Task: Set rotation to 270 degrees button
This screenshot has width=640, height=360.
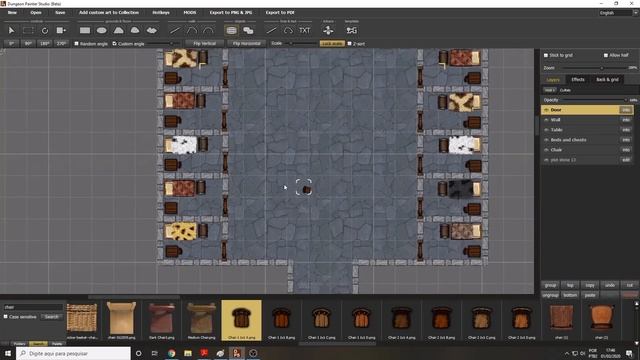Action: [62, 43]
